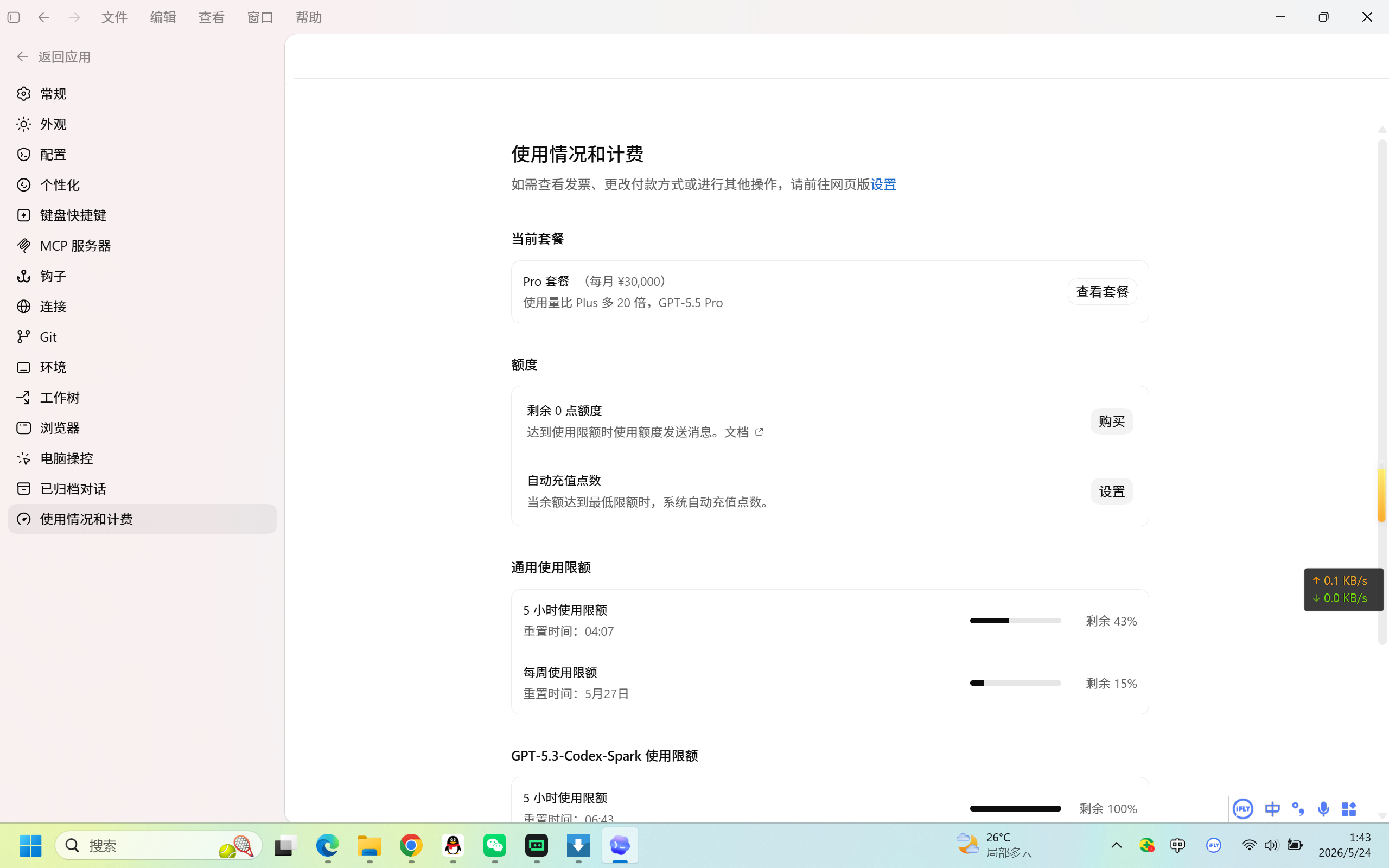Click 设置 for 自动充值点数
Image resolution: width=1389 pixels, height=868 pixels.
click(x=1112, y=492)
